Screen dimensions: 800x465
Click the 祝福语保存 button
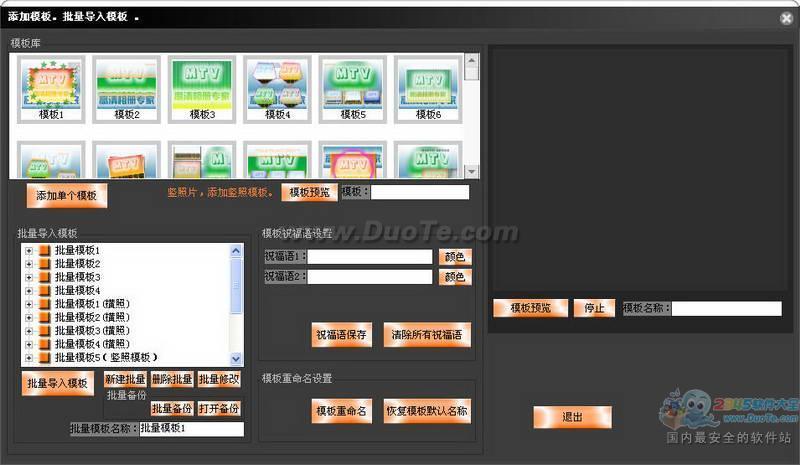tap(341, 335)
